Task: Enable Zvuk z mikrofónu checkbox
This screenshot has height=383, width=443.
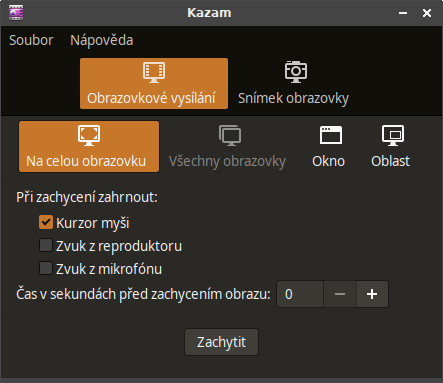Action: (46, 268)
